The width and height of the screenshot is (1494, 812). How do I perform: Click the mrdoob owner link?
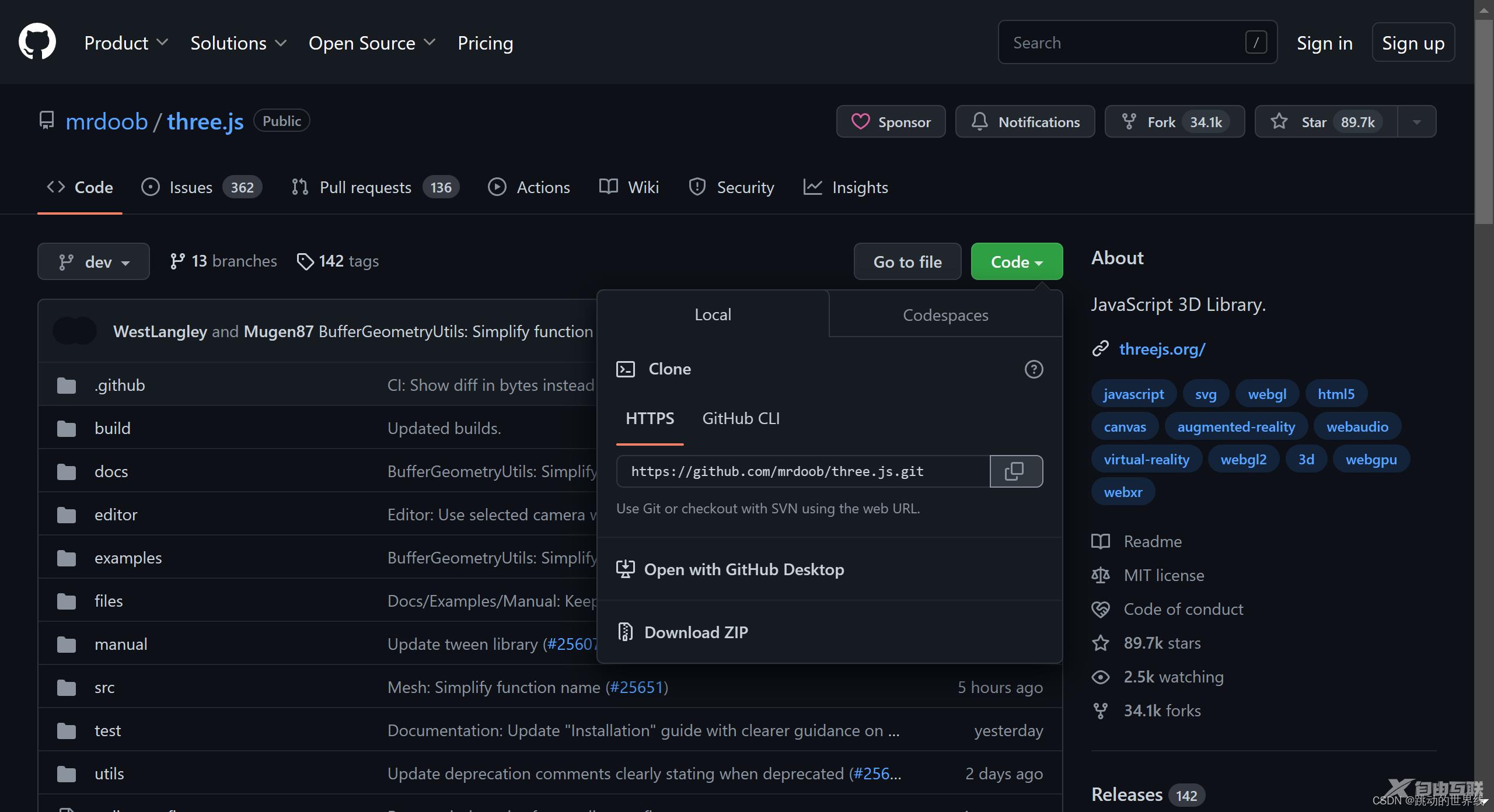click(x=107, y=121)
